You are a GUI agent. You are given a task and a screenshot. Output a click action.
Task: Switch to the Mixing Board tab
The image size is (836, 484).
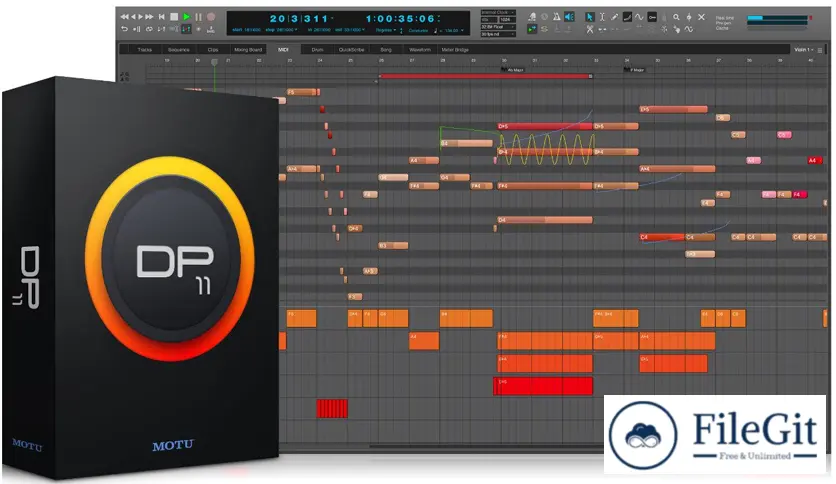[x=248, y=50]
